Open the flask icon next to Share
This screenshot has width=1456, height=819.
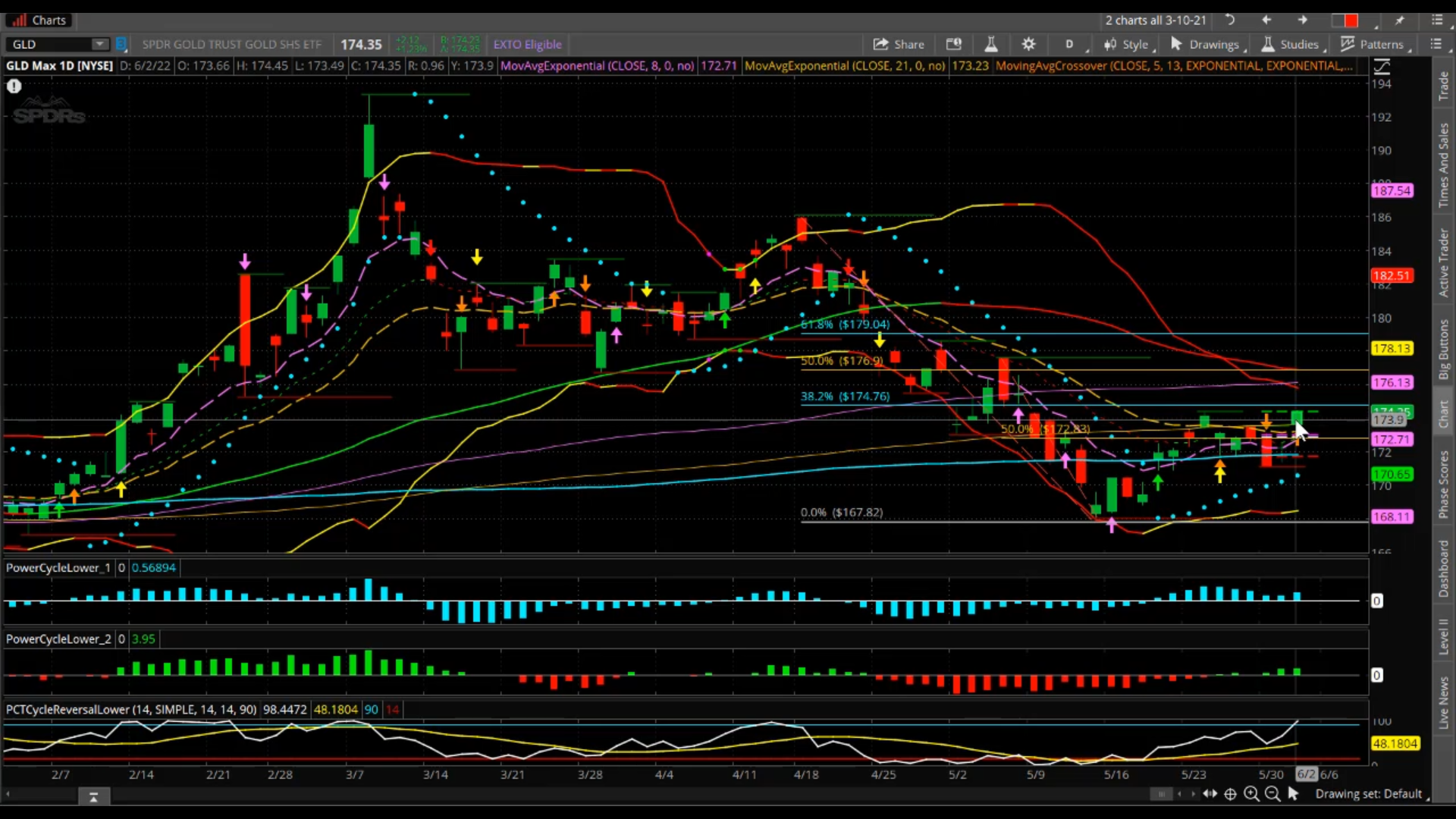point(990,44)
